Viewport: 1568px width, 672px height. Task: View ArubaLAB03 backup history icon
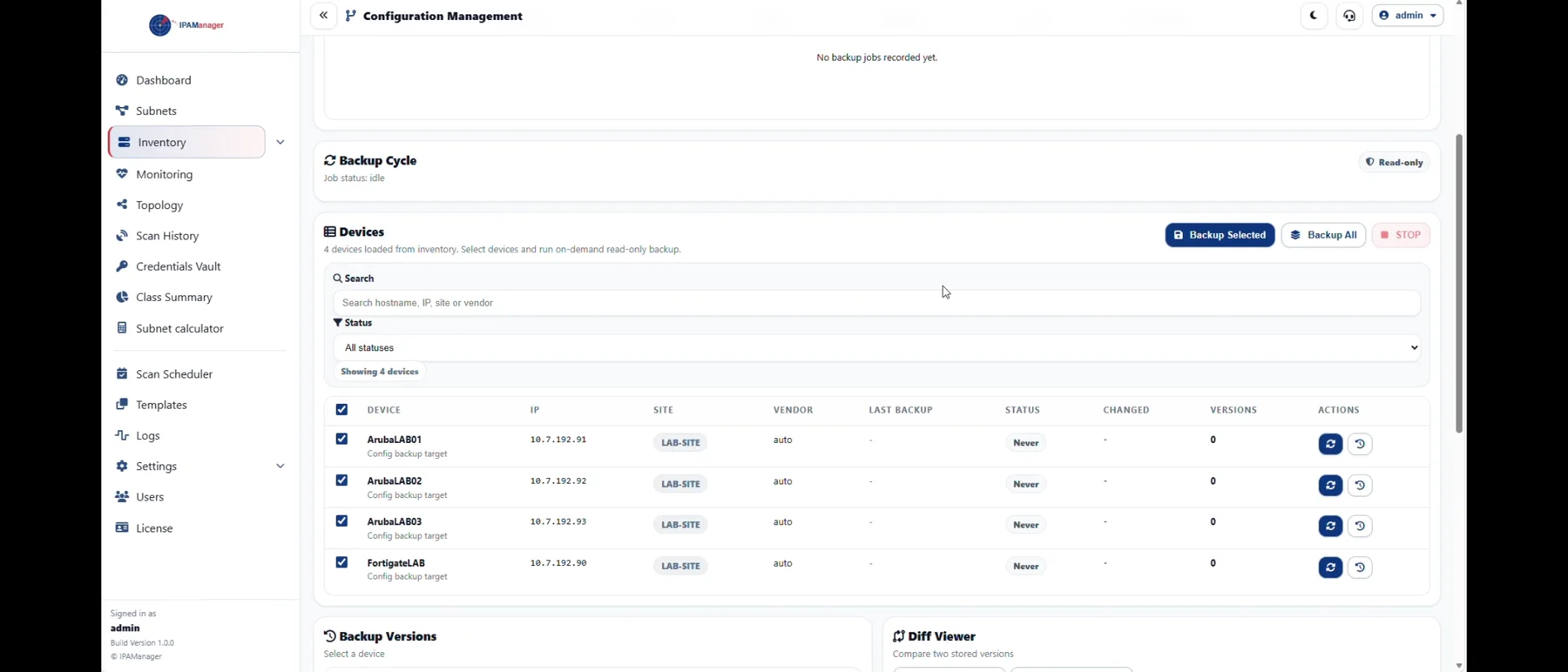(1360, 526)
